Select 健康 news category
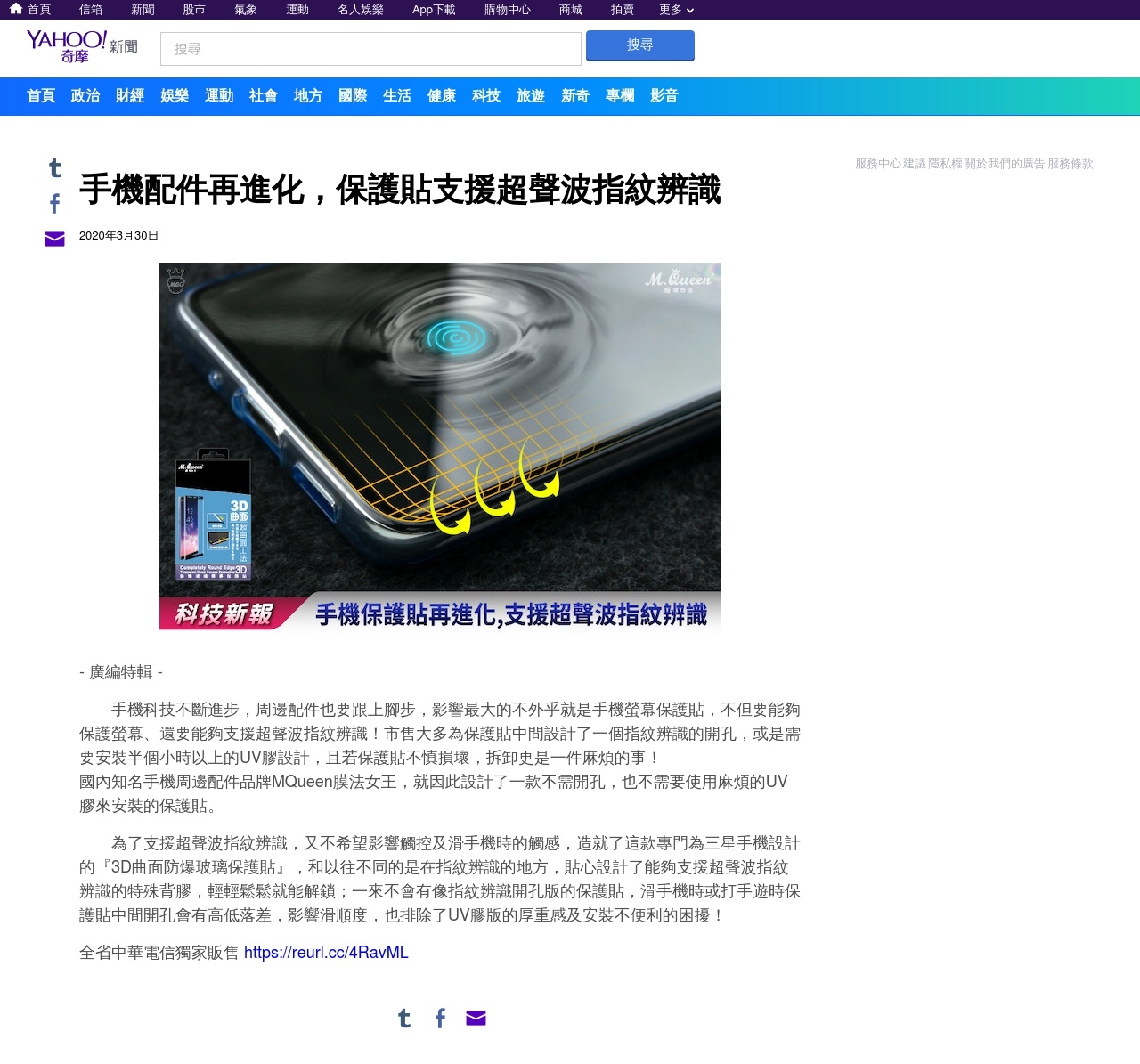1140x1064 pixels. tap(442, 96)
